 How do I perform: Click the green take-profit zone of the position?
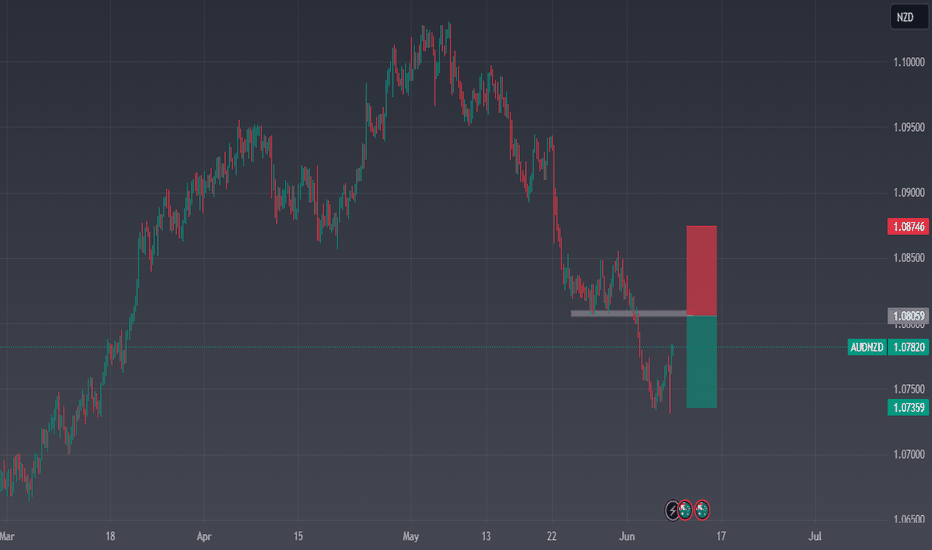pos(701,362)
